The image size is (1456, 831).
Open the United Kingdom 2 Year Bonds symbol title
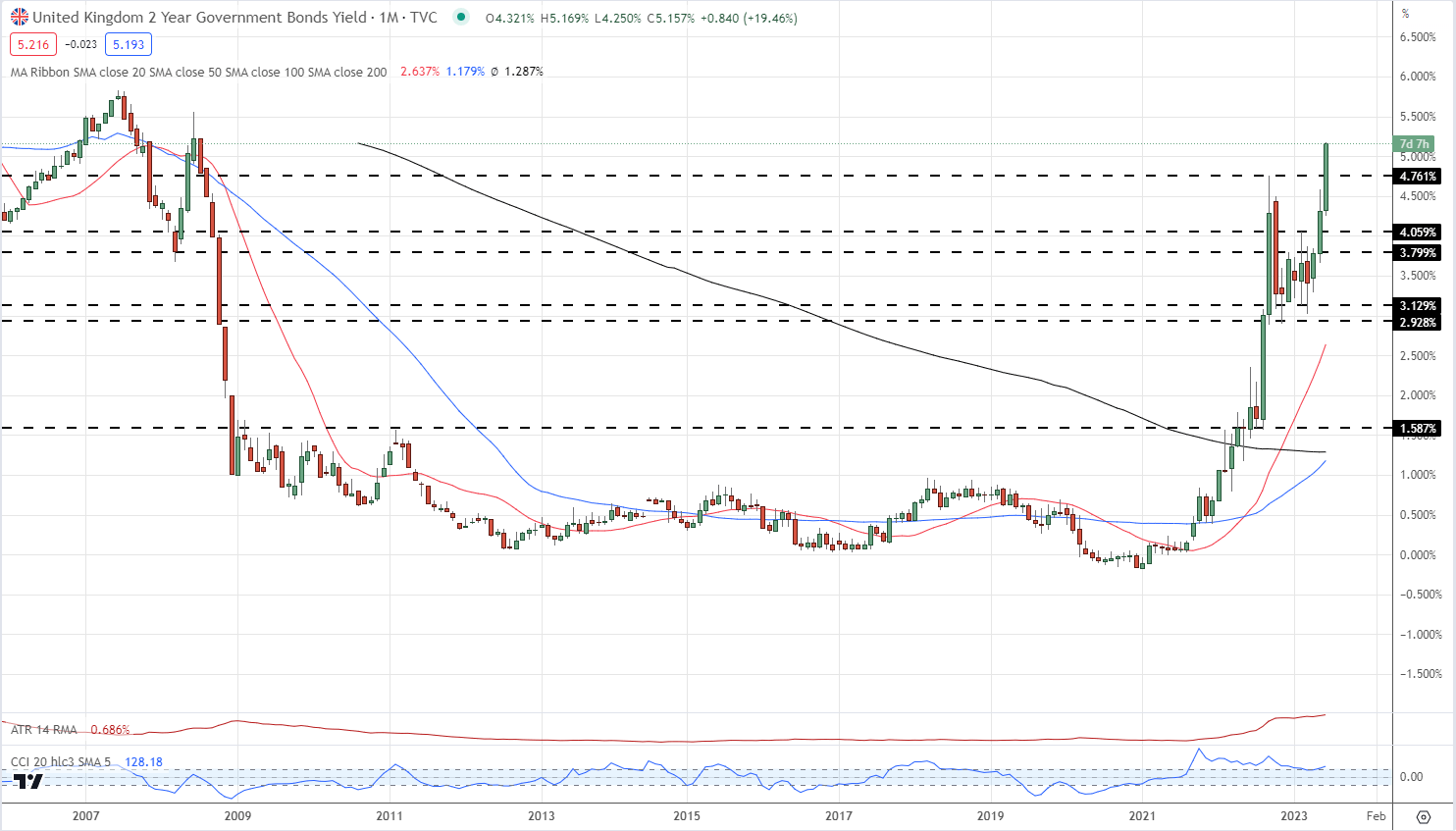(x=234, y=18)
